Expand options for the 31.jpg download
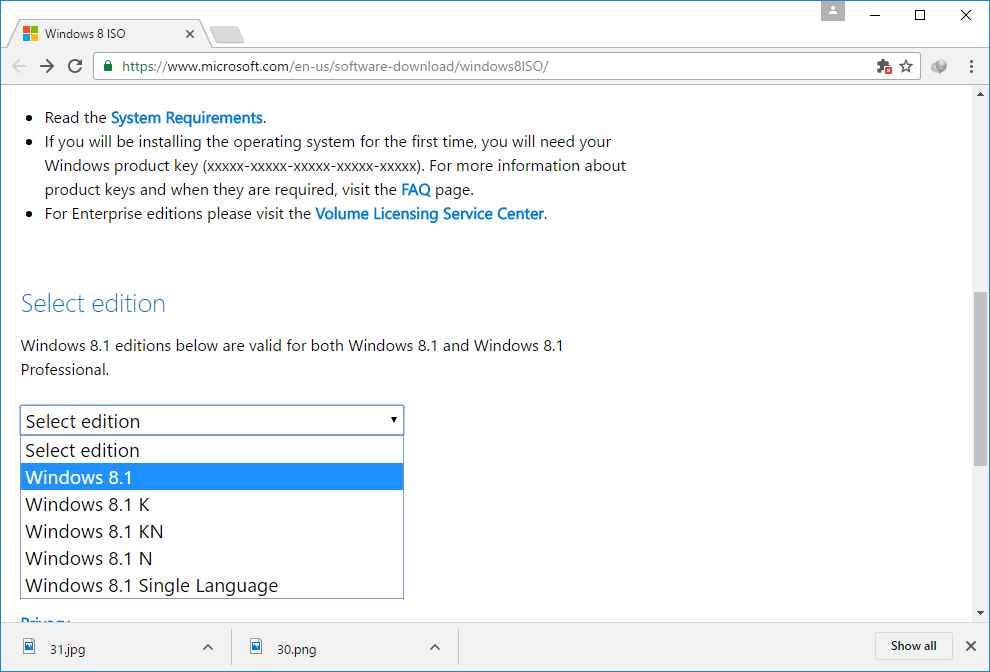The image size is (990, 672). click(x=208, y=648)
